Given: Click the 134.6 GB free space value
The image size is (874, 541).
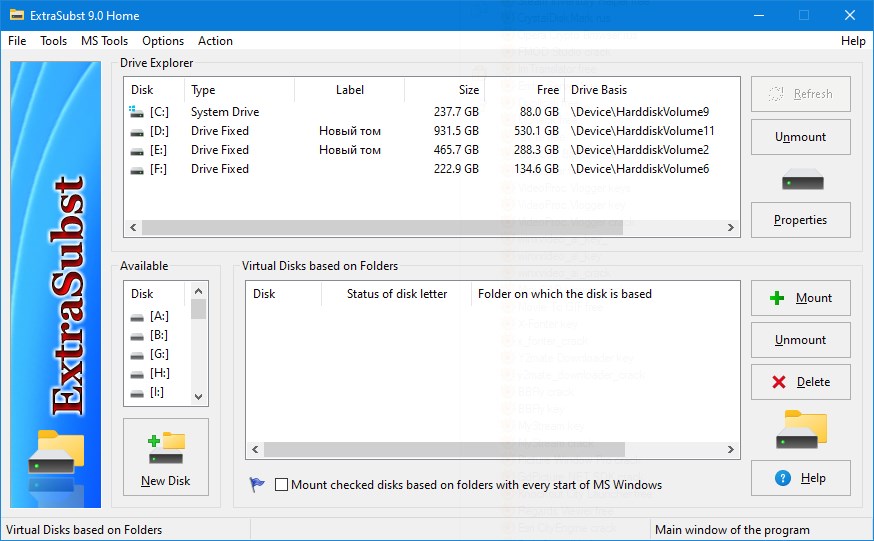Looking at the screenshot, I should click(x=536, y=169).
